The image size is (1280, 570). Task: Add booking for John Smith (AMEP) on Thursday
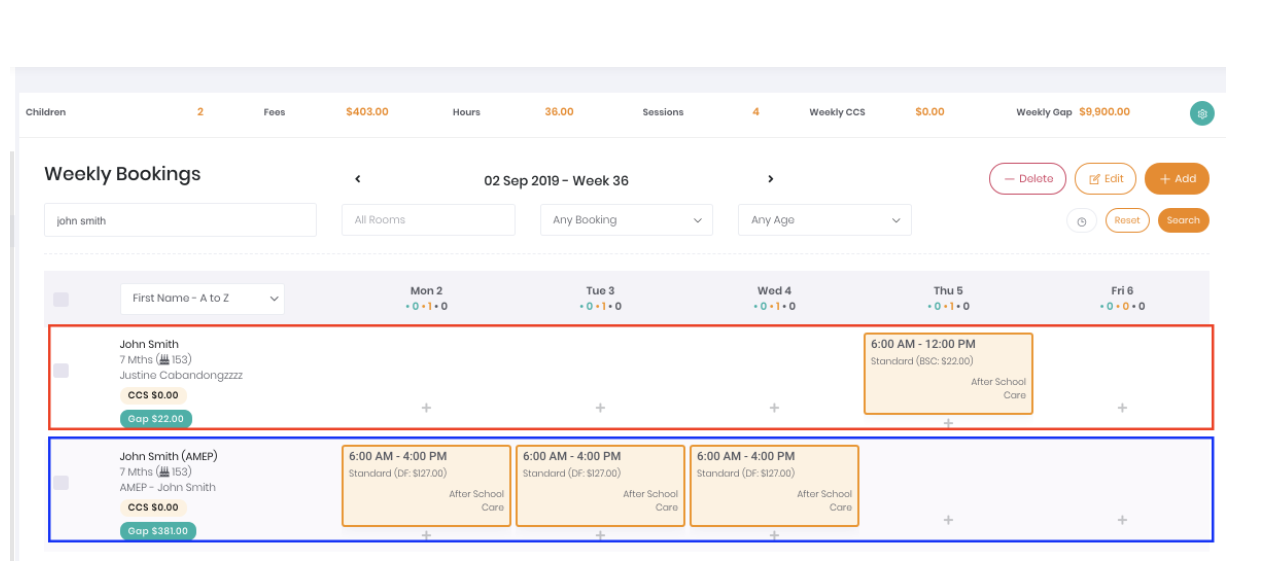pos(948,520)
